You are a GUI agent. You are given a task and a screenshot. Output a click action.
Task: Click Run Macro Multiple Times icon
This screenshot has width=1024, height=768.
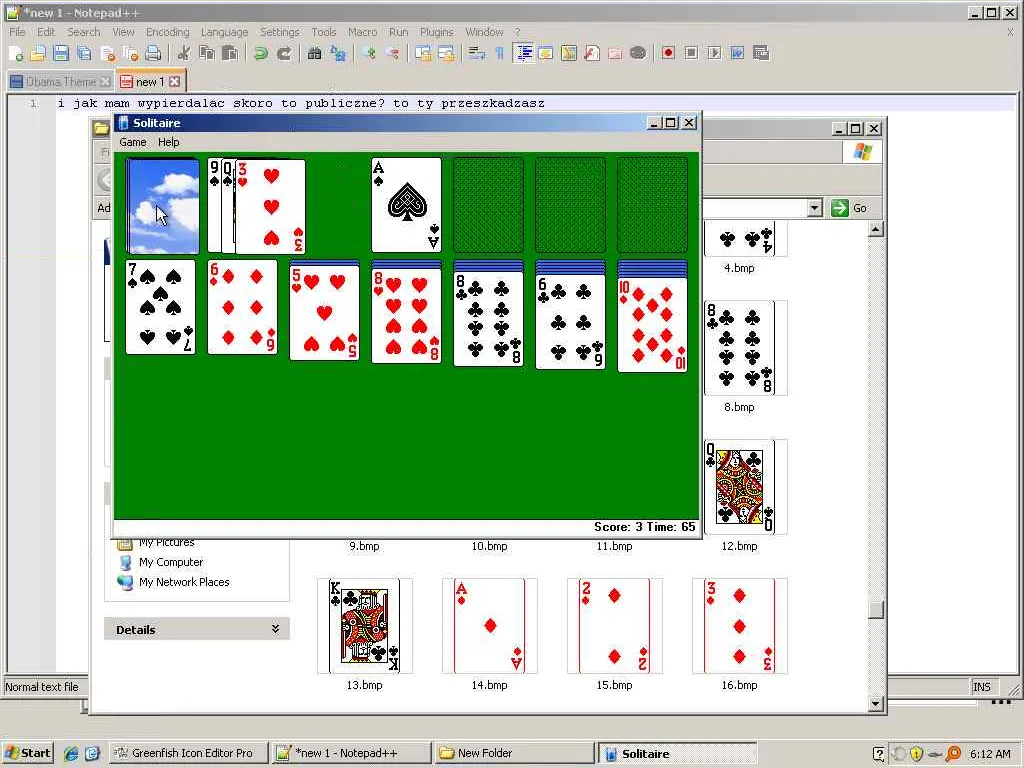point(737,54)
